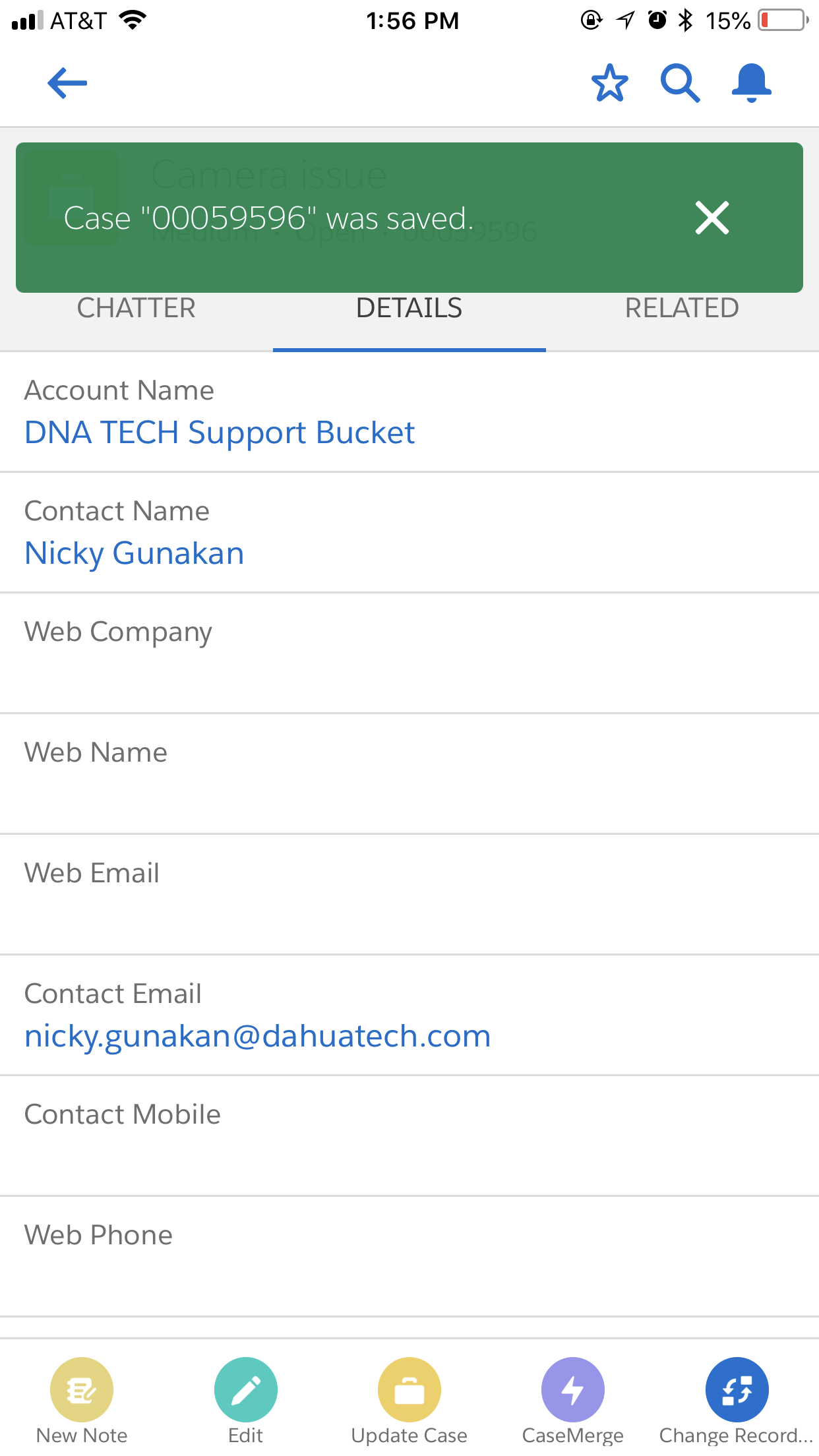Select the Details tab

click(409, 309)
